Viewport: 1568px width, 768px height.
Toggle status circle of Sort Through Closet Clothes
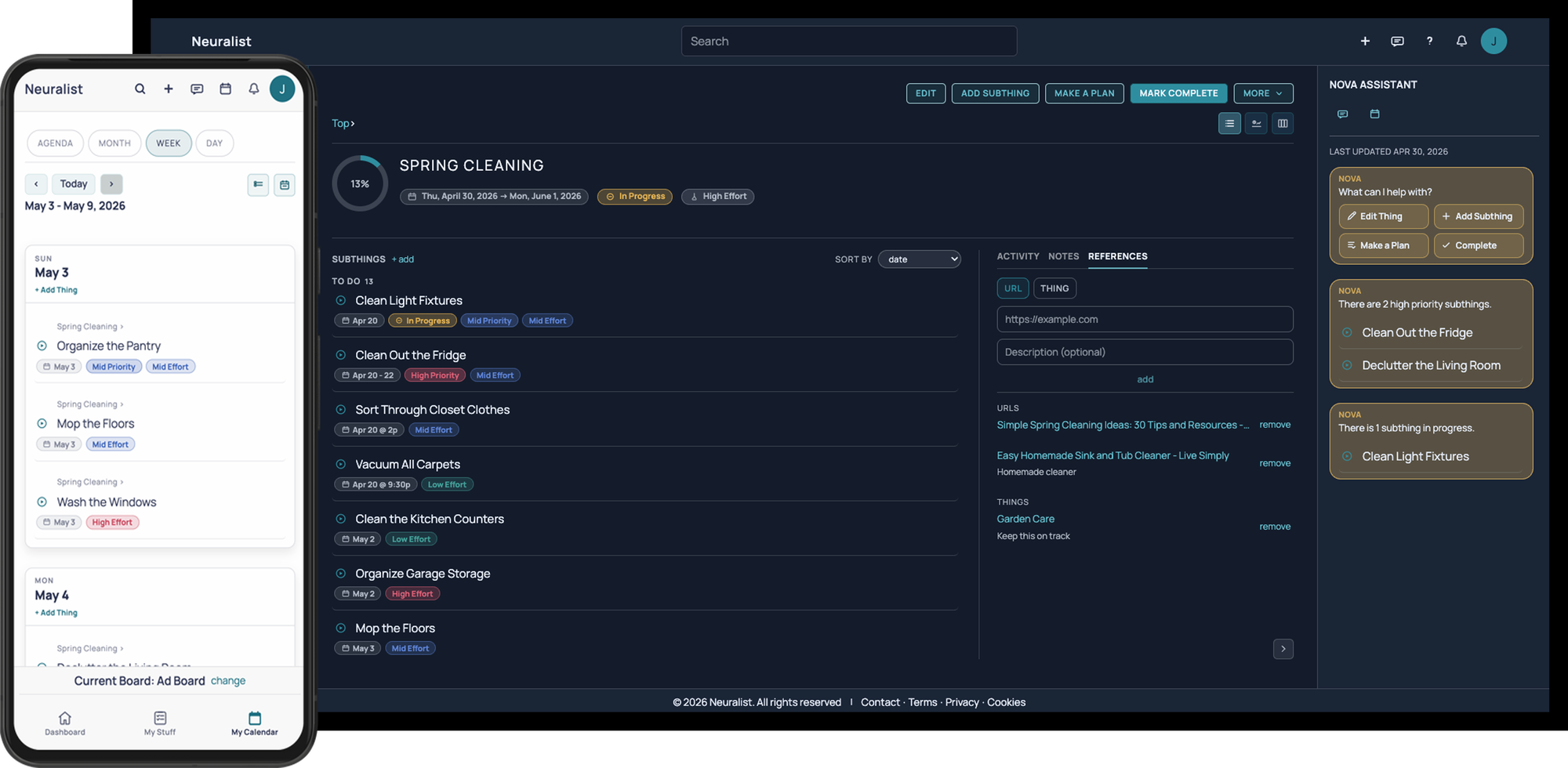(341, 409)
